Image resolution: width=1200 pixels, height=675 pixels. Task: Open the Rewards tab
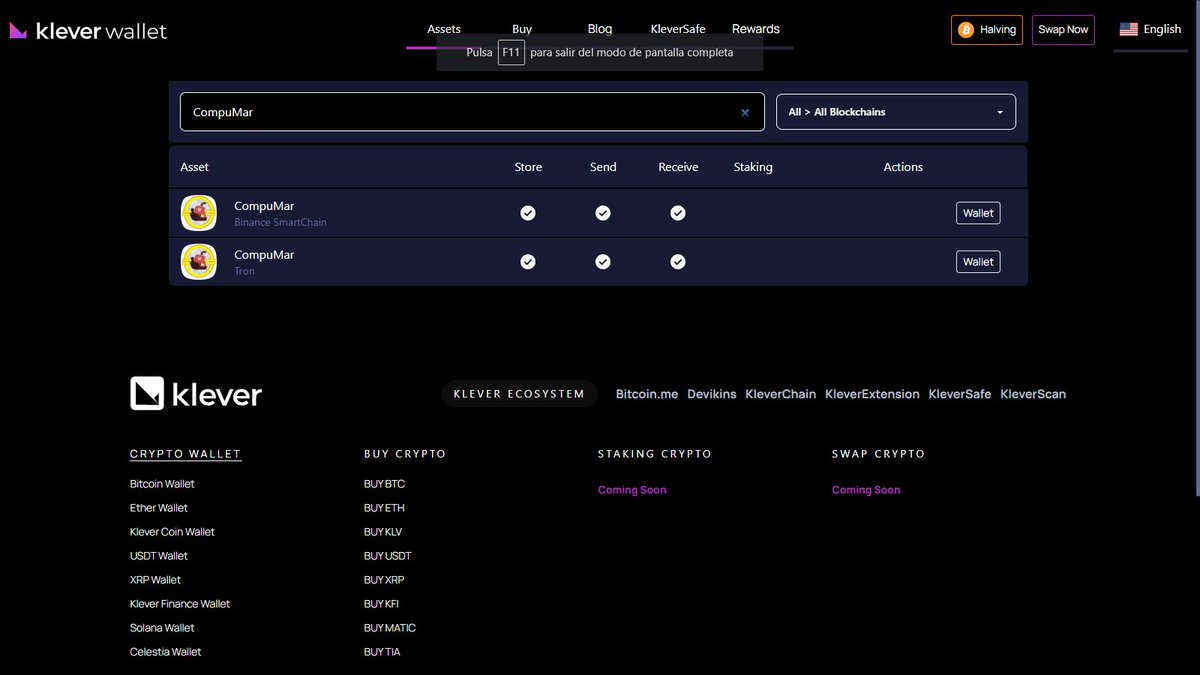coord(756,30)
